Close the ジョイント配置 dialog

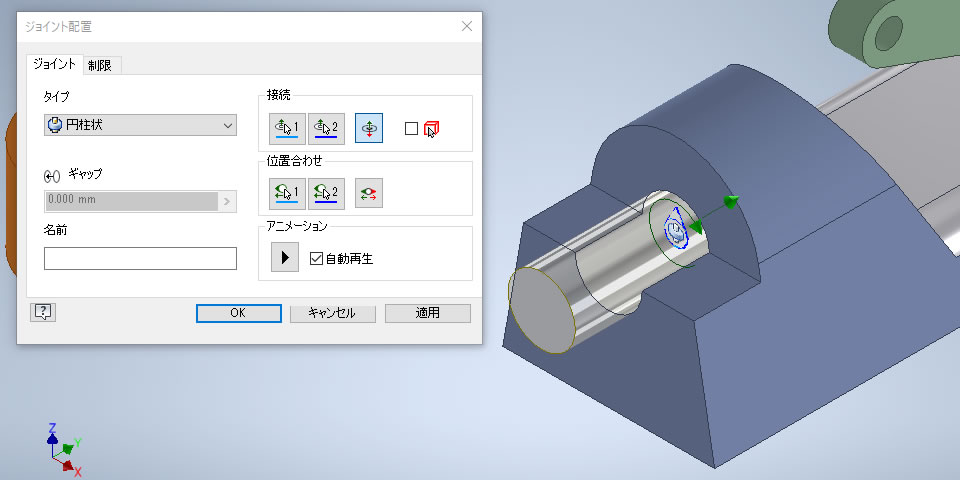click(x=467, y=26)
